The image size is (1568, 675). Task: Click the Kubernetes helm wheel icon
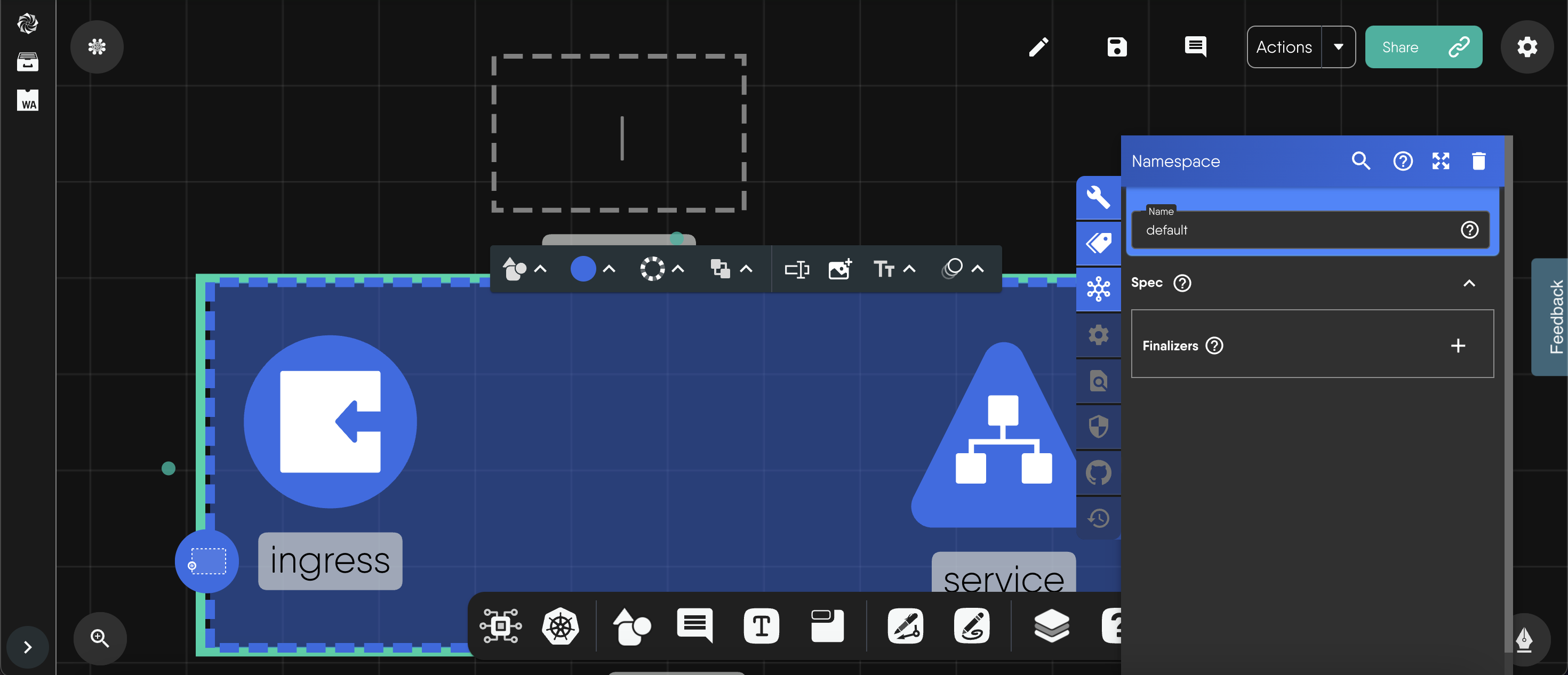tap(560, 626)
